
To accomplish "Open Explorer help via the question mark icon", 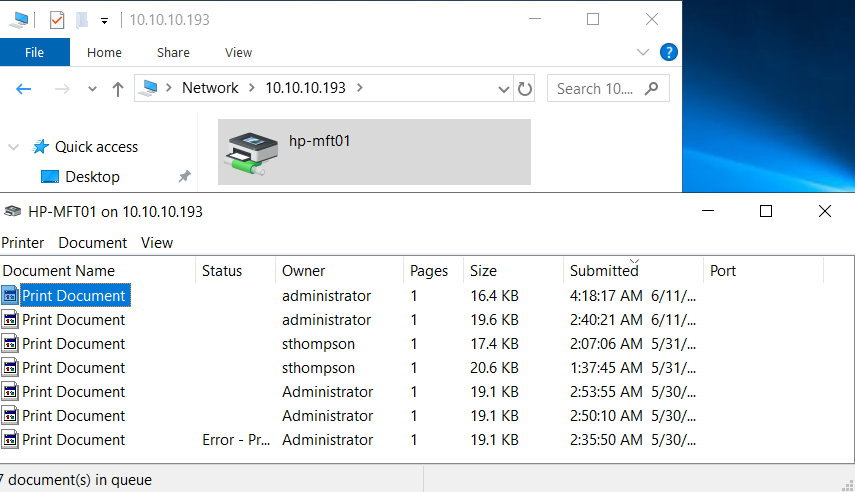I will pos(669,52).
